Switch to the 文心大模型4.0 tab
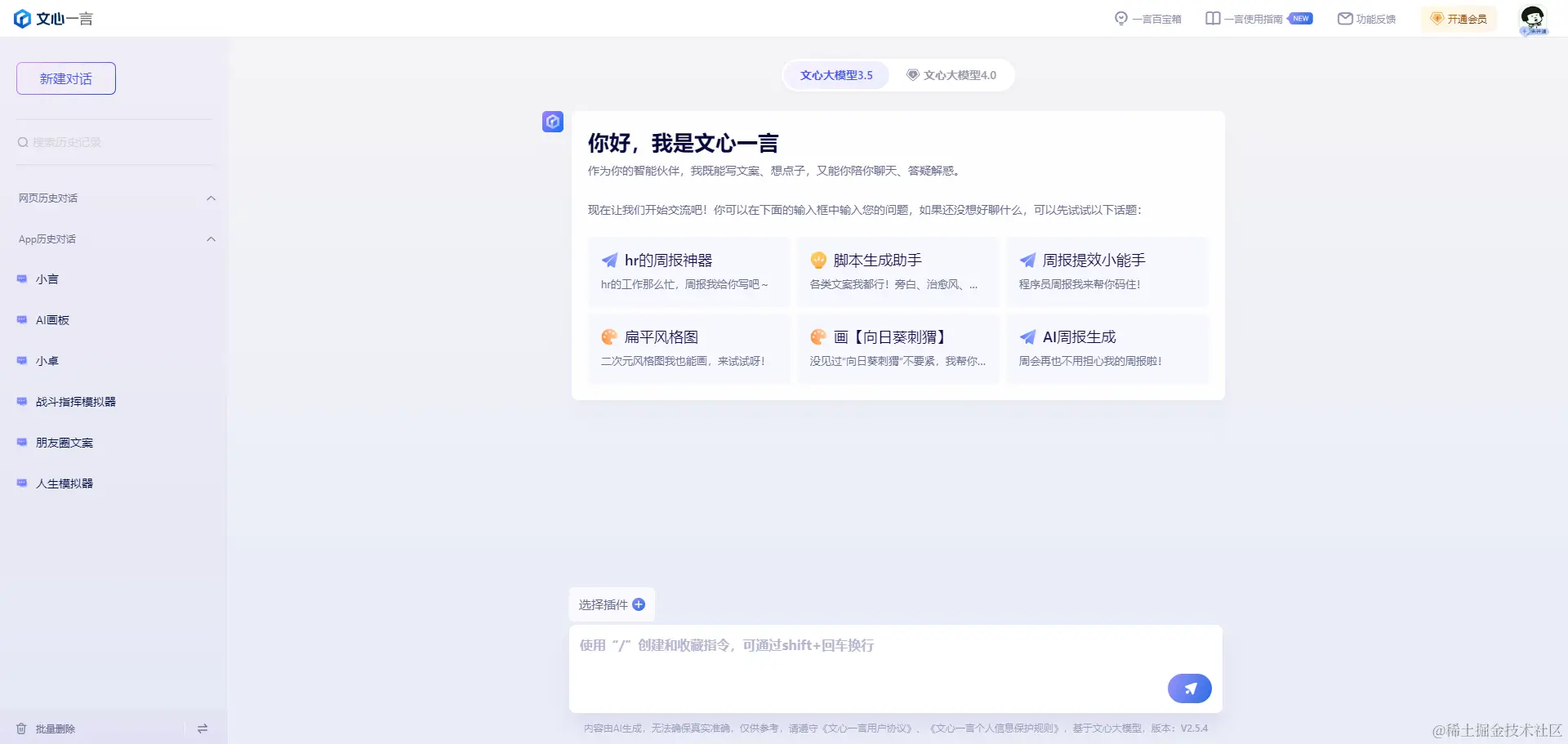The width and height of the screenshot is (1568, 744). (x=951, y=75)
